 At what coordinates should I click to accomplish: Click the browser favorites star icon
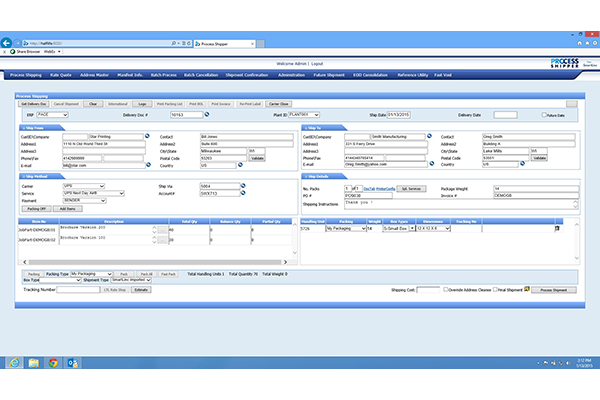click(587, 43)
